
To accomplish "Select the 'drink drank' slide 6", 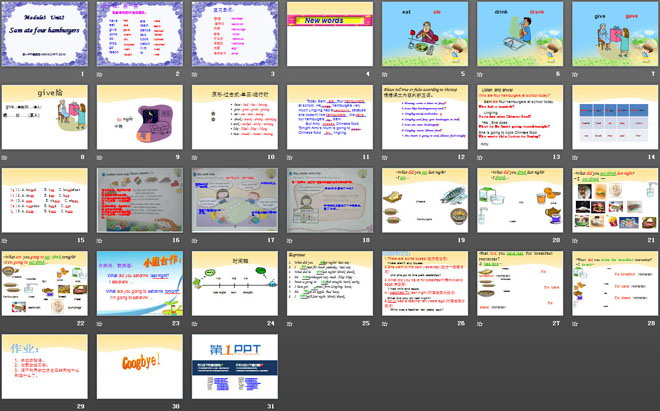I will pos(520,34).
